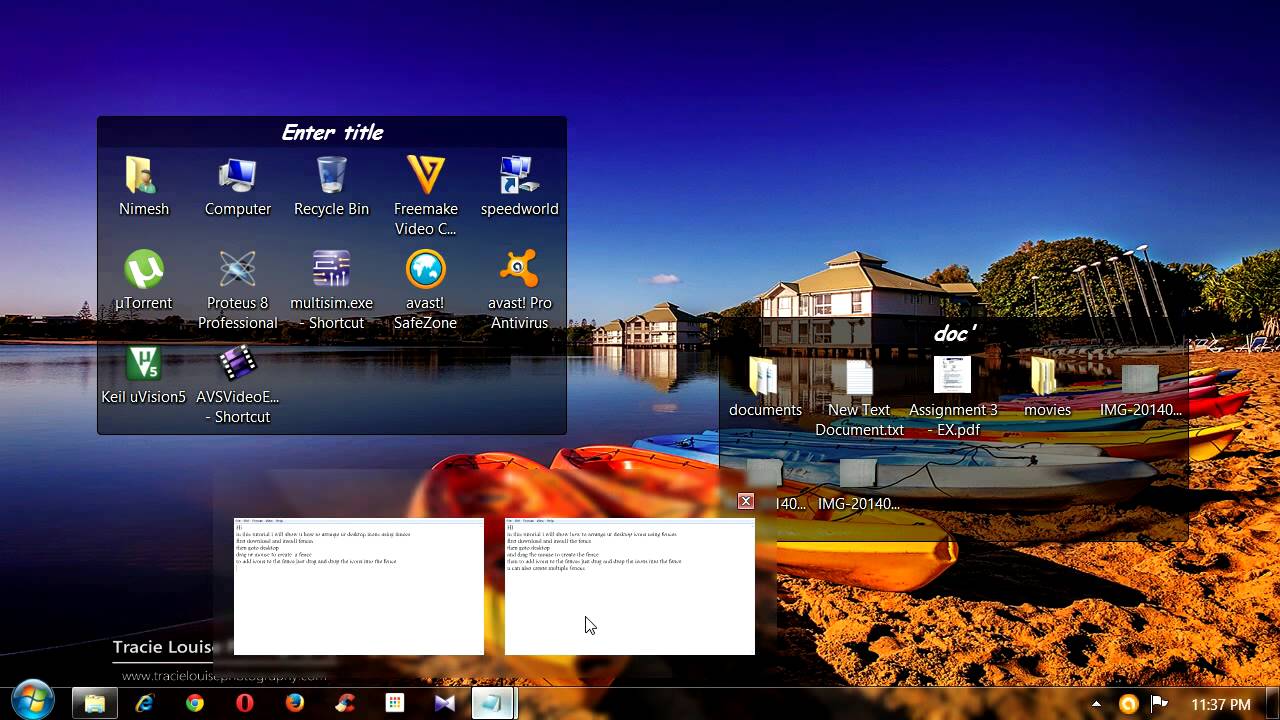Click the "doc'" fence title
The height and width of the screenshot is (720, 1280).
click(x=954, y=334)
